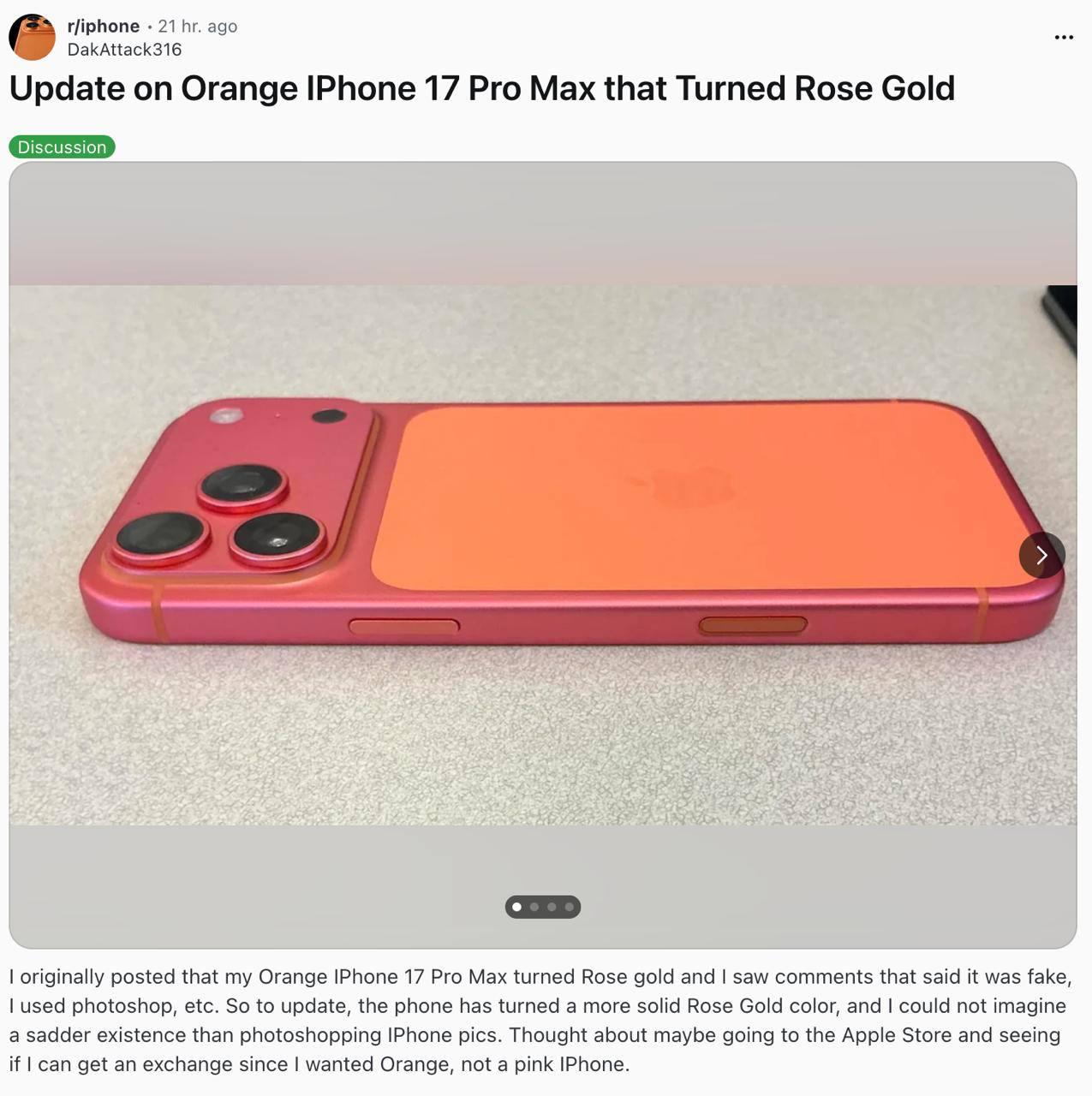The image size is (1092, 1096).
Task: Click the 21 hr. ago timestamp
Action: tap(197, 27)
